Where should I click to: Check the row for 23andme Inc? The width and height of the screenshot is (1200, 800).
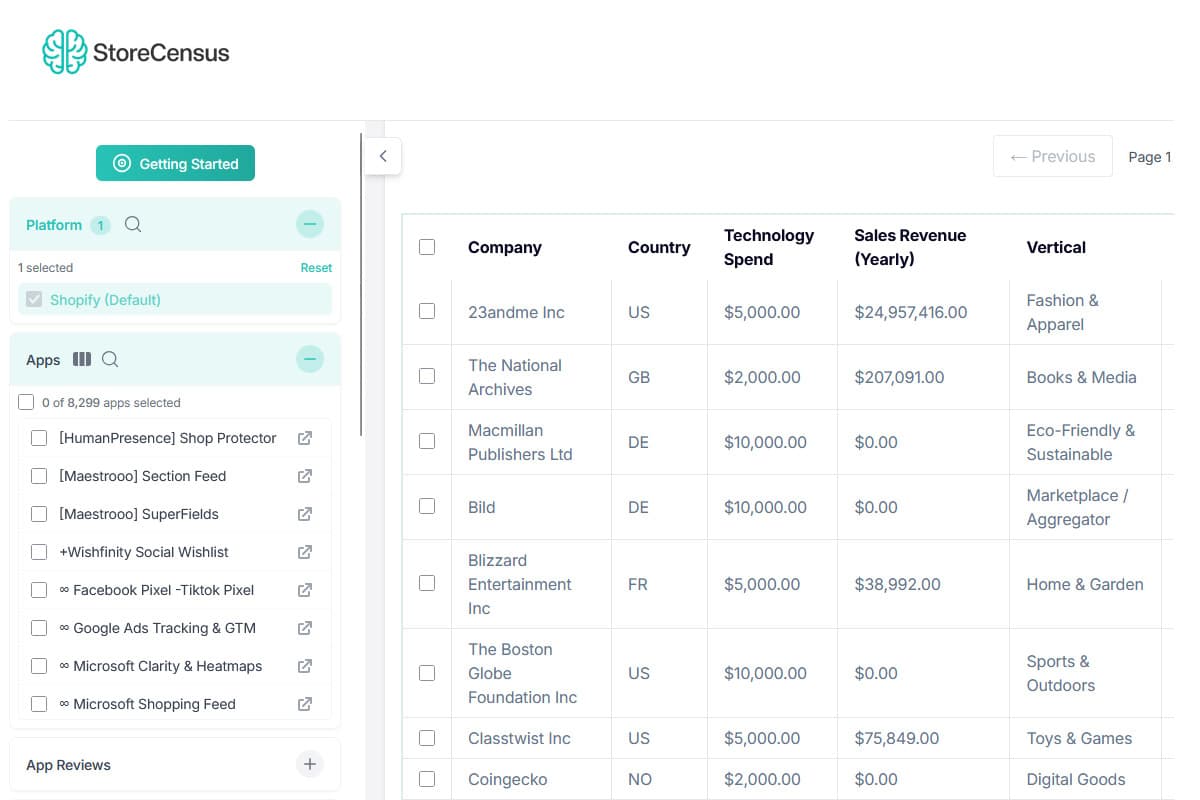[428, 312]
